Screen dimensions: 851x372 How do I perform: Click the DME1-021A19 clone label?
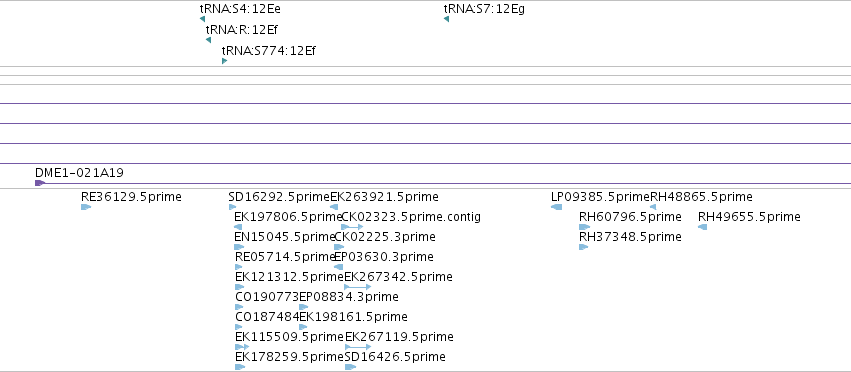coord(79,173)
